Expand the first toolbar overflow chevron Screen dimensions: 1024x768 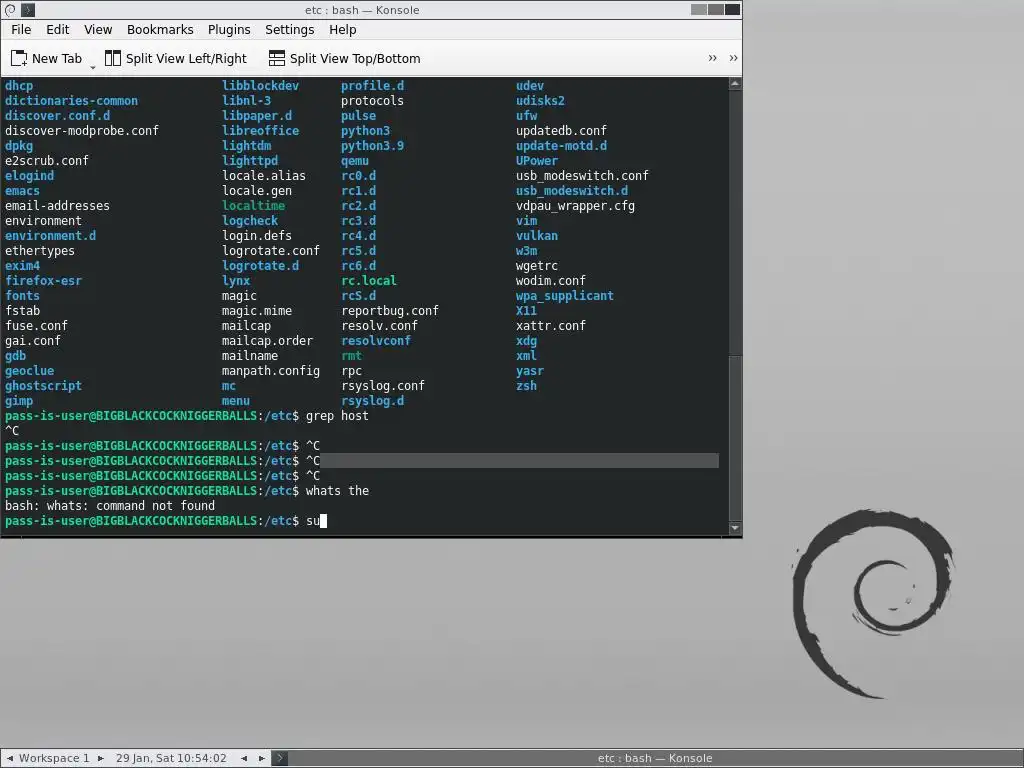[712, 58]
